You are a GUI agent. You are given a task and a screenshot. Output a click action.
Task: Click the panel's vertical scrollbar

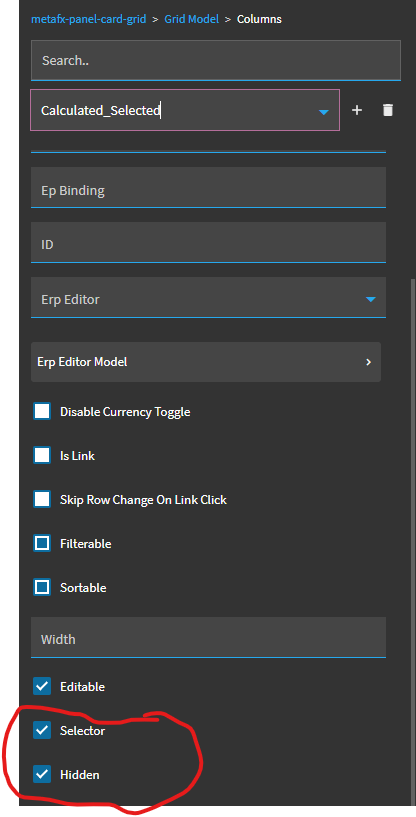tap(413, 541)
